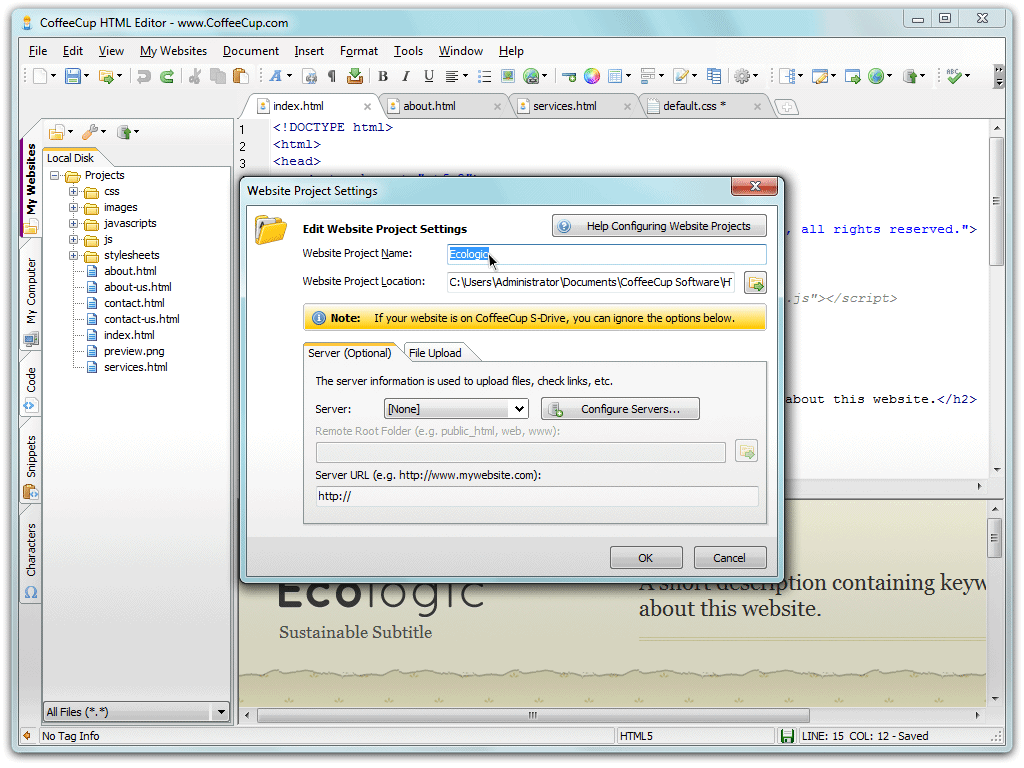This screenshot has width=1024, height=768.
Task: Switch to the File Upload tab
Action: point(434,353)
